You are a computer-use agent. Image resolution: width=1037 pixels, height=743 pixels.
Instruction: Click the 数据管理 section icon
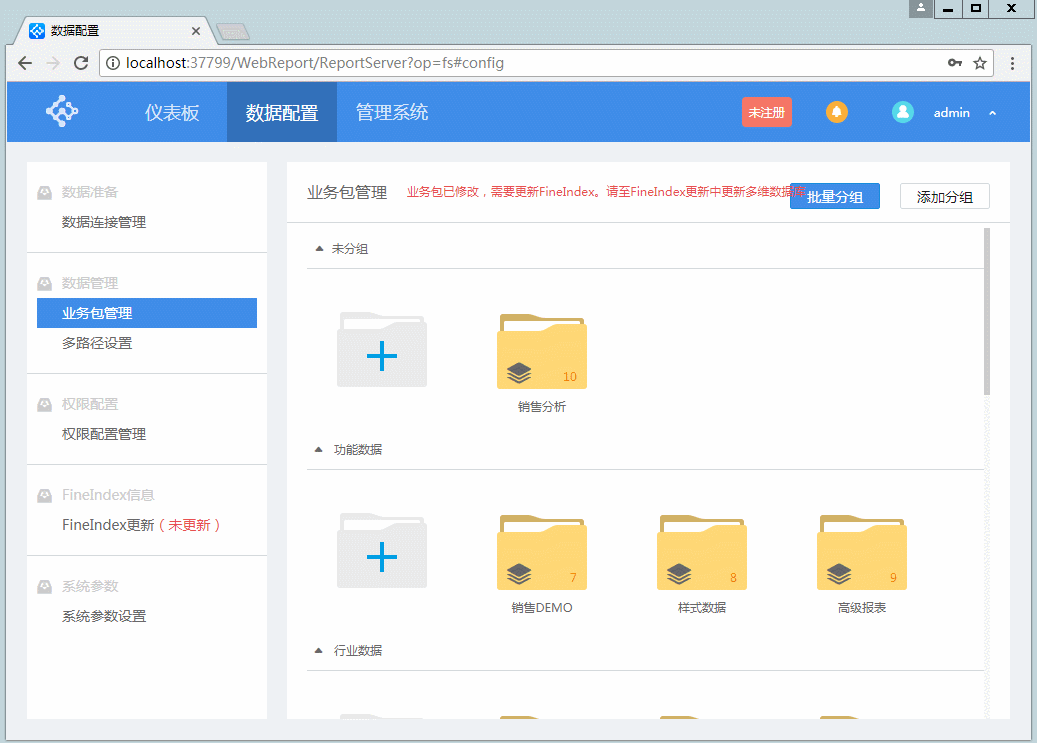click(44, 283)
